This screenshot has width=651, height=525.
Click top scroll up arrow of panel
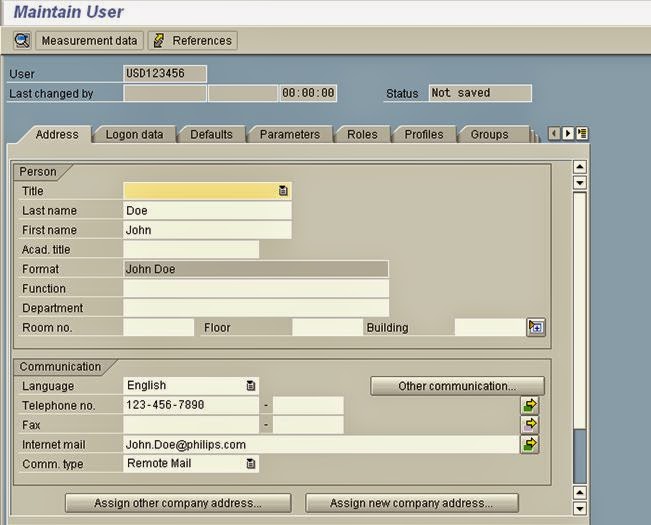580,167
